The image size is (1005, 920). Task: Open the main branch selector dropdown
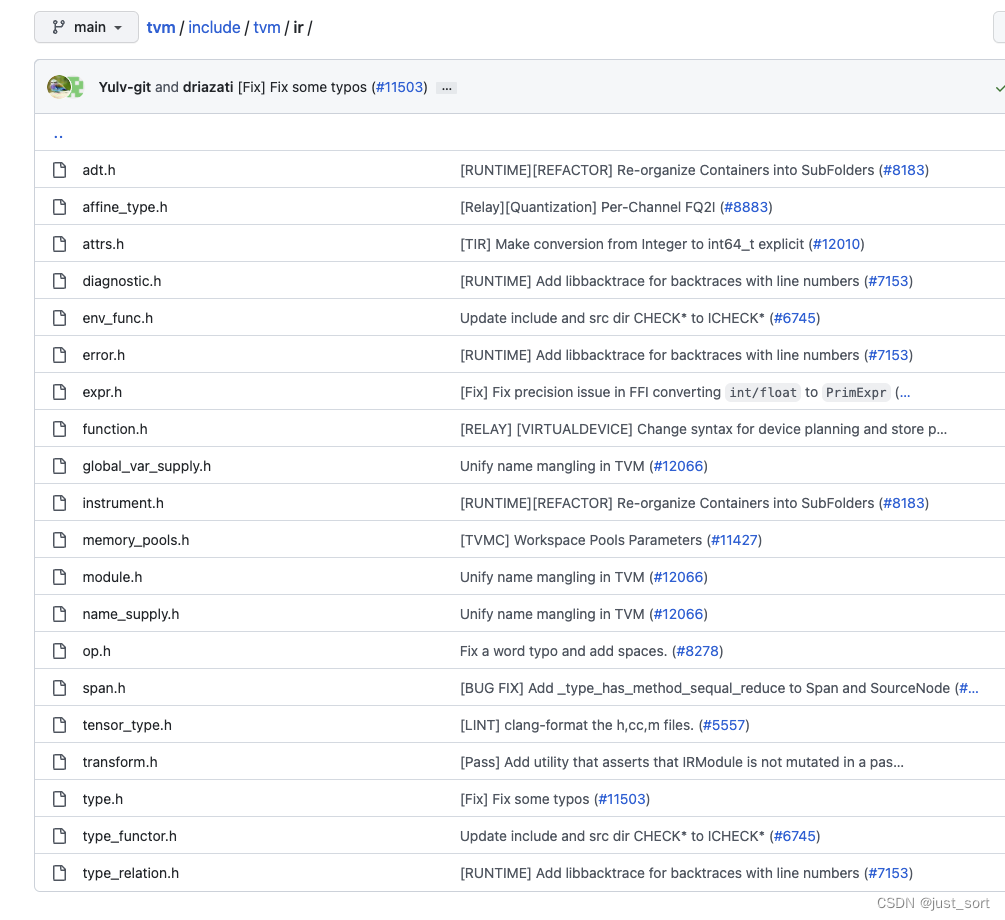click(x=87, y=27)
